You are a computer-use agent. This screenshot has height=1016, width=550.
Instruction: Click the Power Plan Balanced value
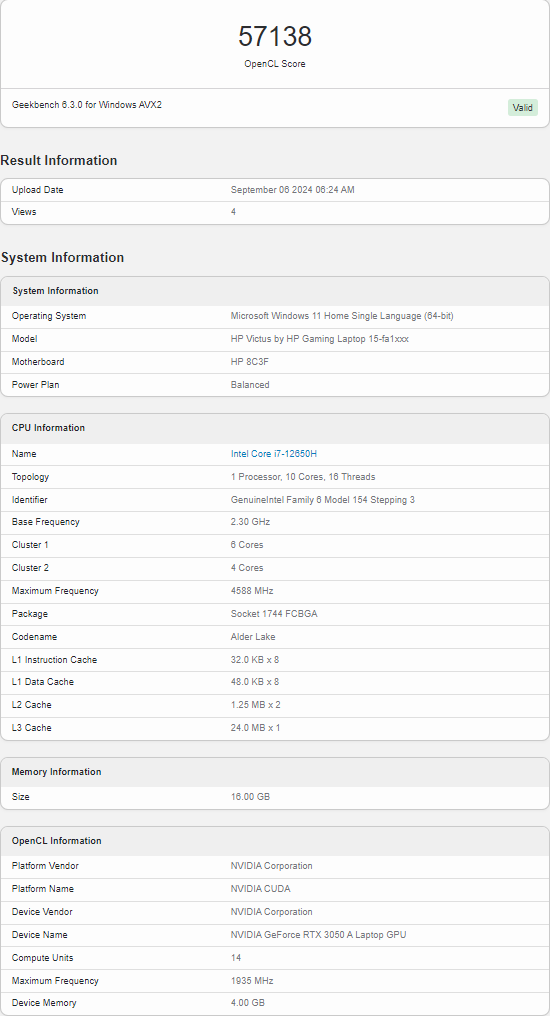(250, 384)
